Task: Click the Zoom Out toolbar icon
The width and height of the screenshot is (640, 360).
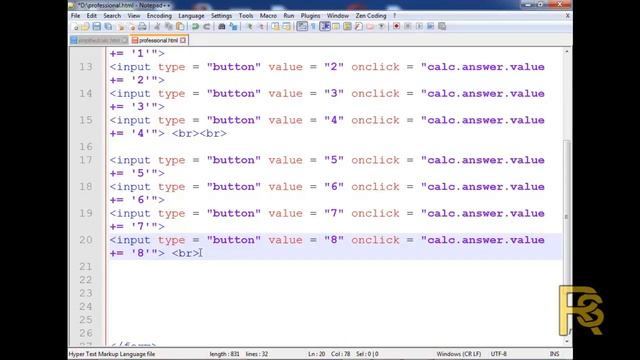Action: point(261,27)
